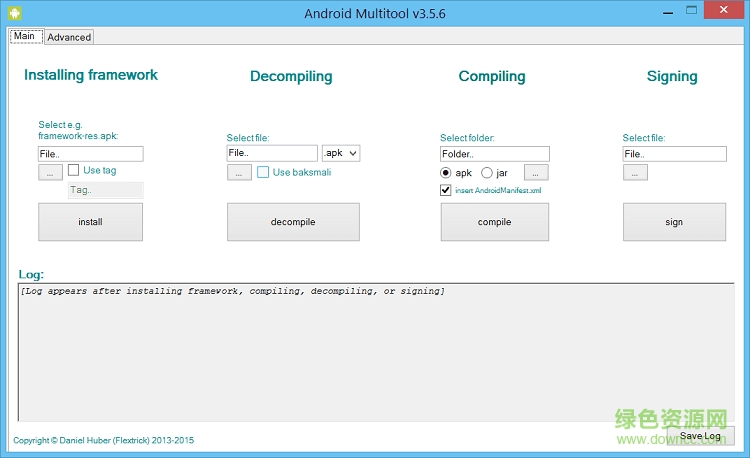Click the Folder.. input field
This screenshot has height=458, width=750.
(495, 154)
